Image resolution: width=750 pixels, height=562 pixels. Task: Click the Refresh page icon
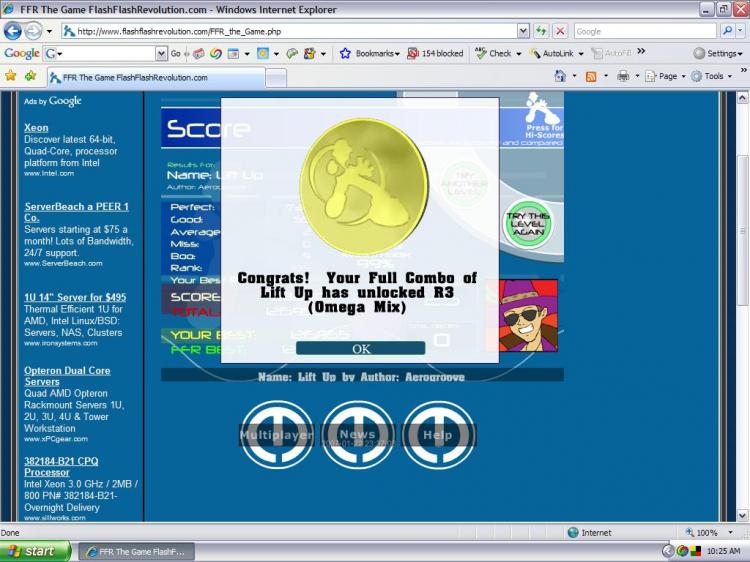pos(541,32)
